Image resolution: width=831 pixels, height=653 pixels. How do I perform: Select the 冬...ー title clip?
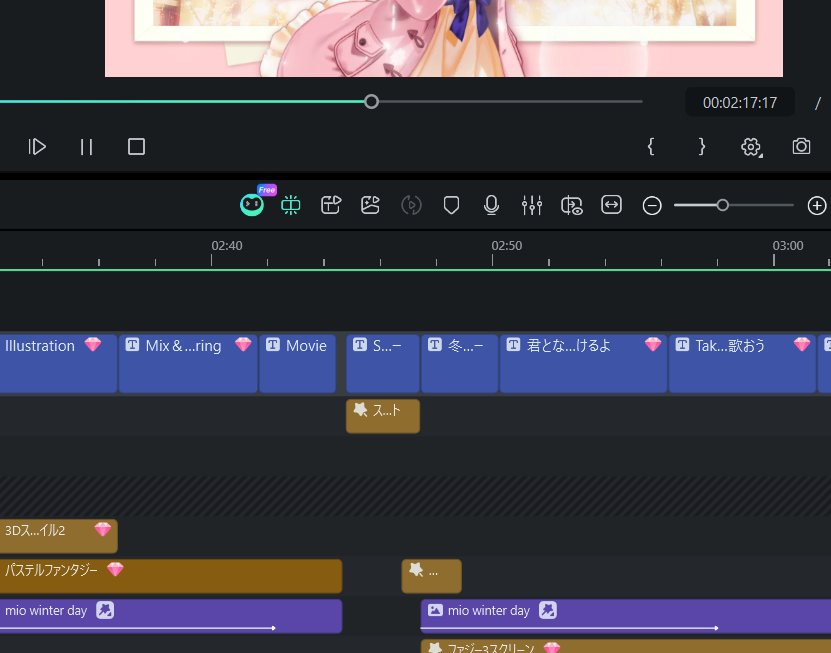(x=460, y=363)
